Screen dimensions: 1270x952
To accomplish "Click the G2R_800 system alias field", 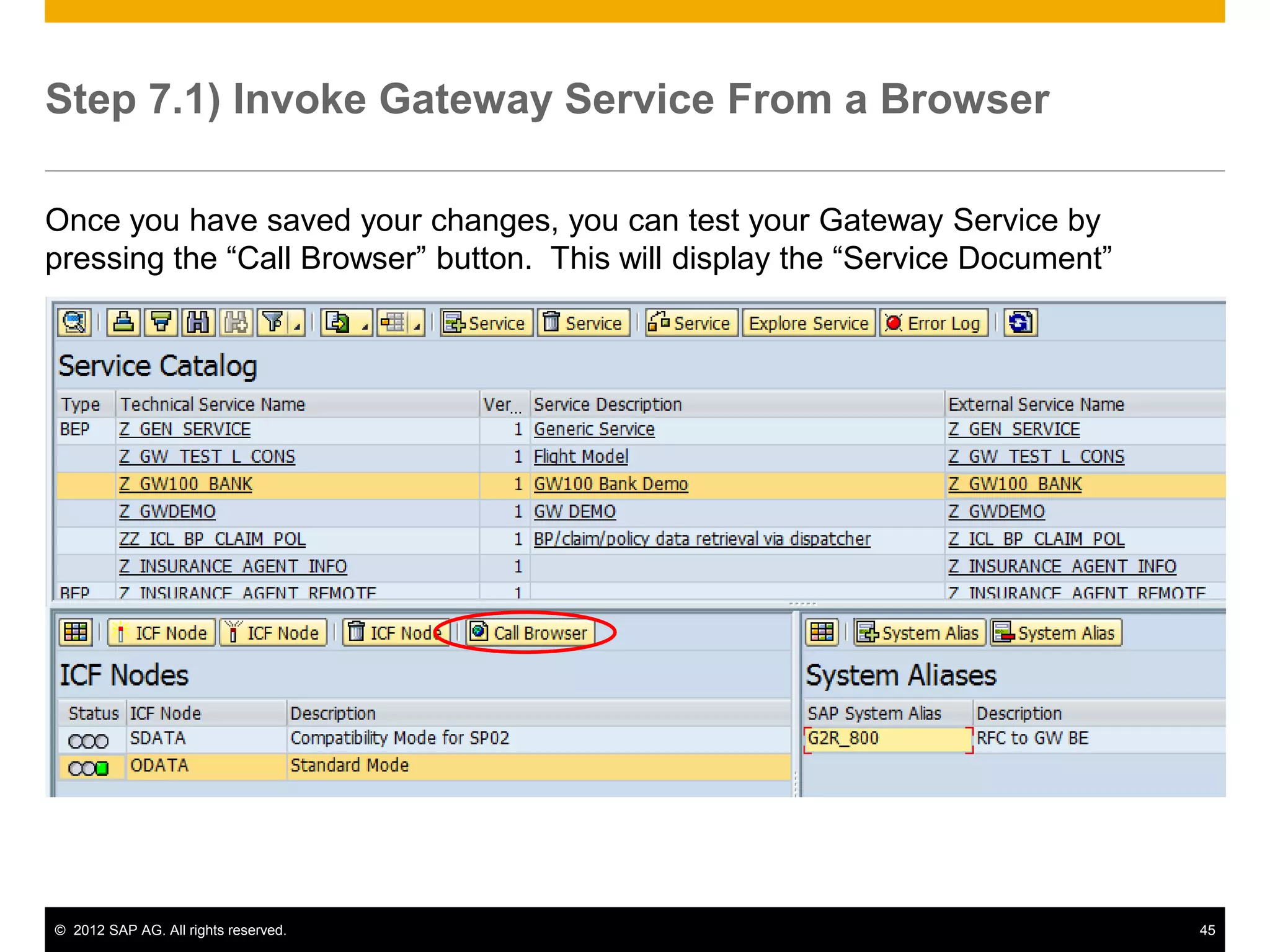I will point(888,739).
